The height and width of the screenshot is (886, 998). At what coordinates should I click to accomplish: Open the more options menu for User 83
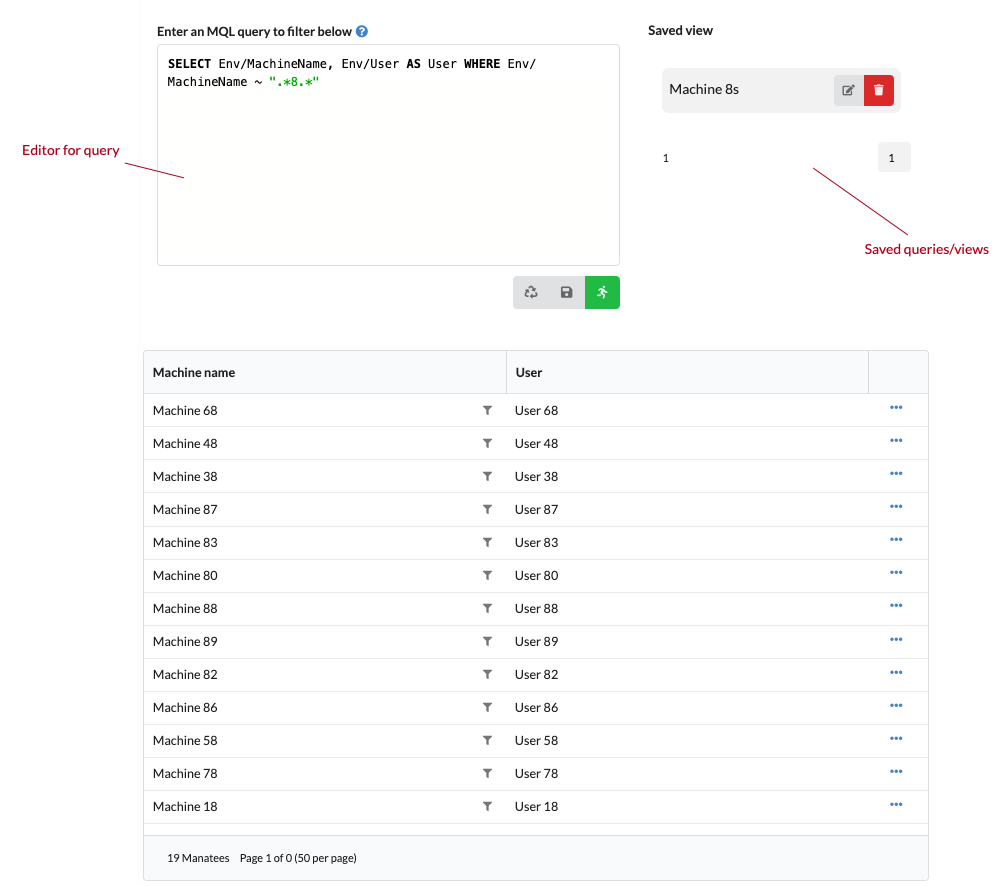click(x=896, y=540)
